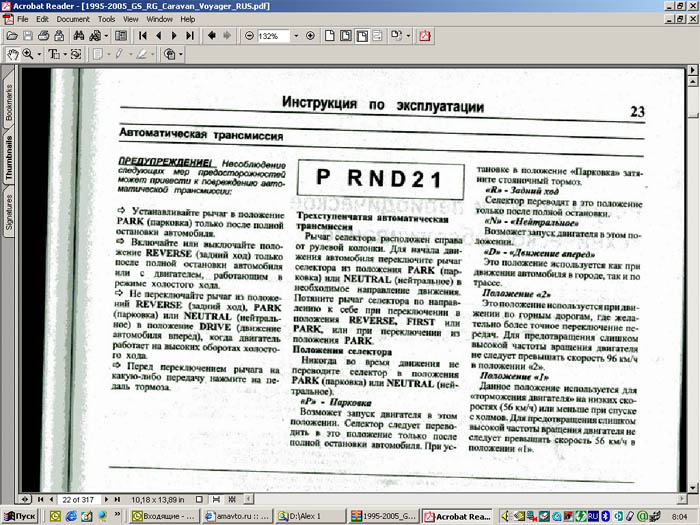The width and height of the screenshot is (700, 525).
Task: Open the zoom percentage dropdown
Action: click(296, 35)
